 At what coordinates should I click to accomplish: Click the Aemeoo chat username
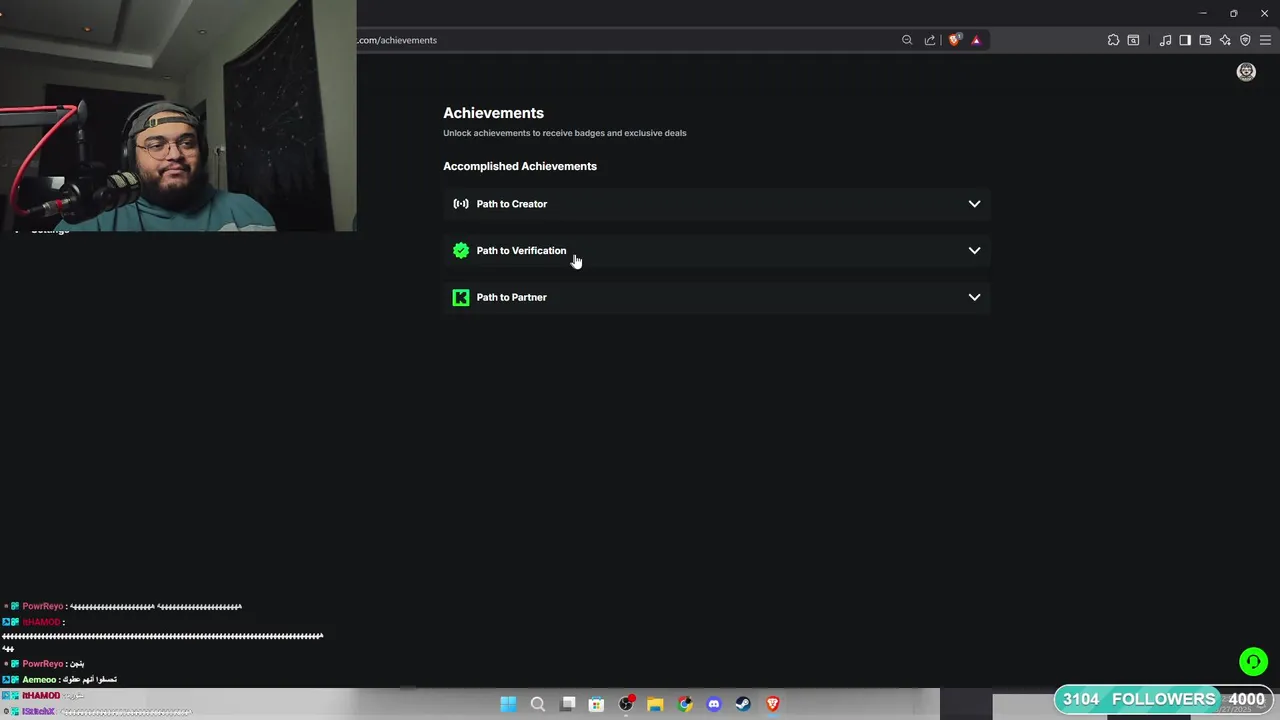pyautogui.click(x=40, y=679)
